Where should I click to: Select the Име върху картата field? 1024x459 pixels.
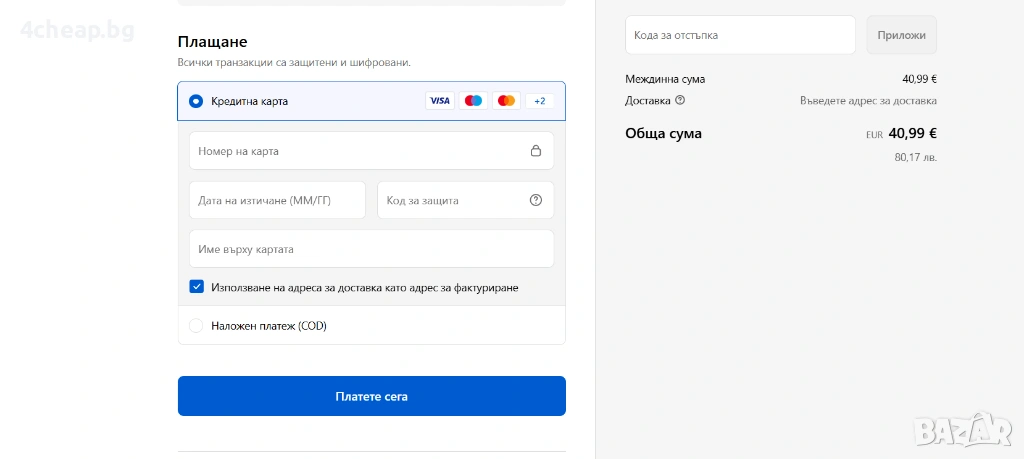pyautogui.click(x=371, y=249)
